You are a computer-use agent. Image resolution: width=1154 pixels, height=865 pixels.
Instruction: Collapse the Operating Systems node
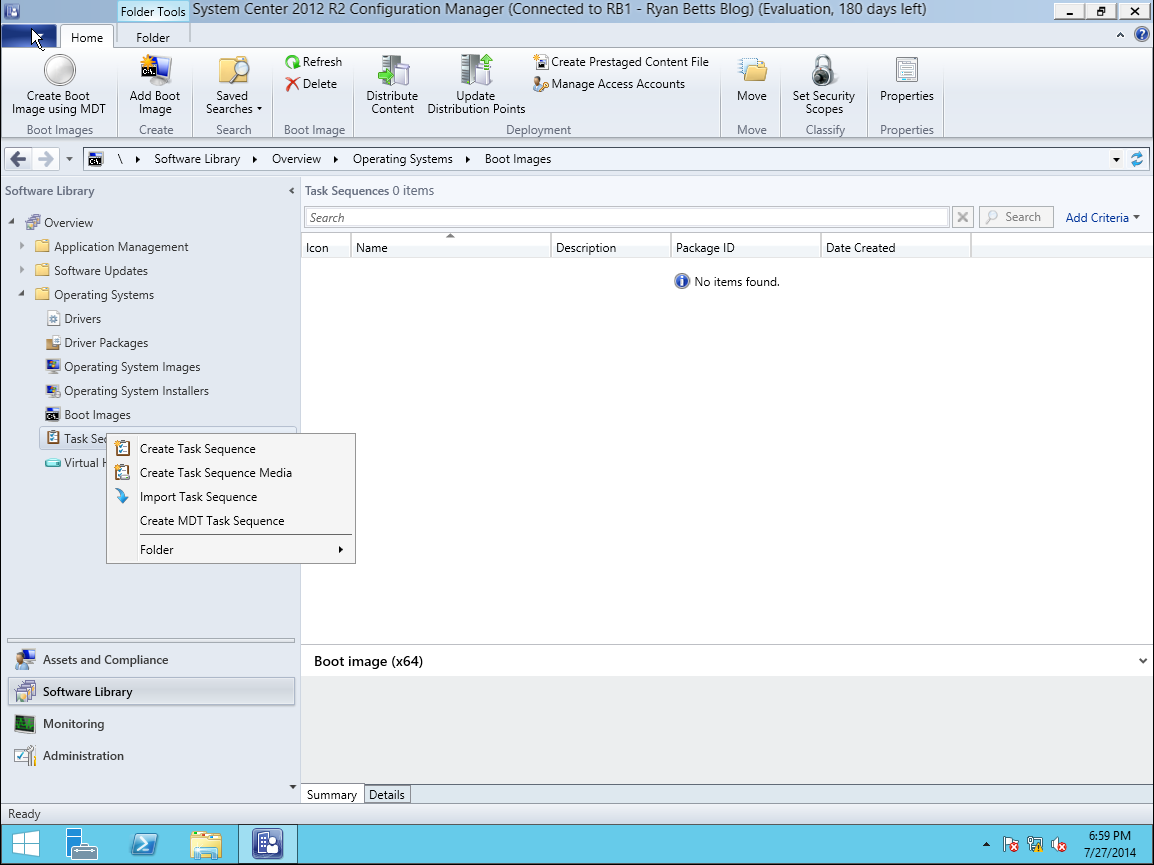point(21,294)
